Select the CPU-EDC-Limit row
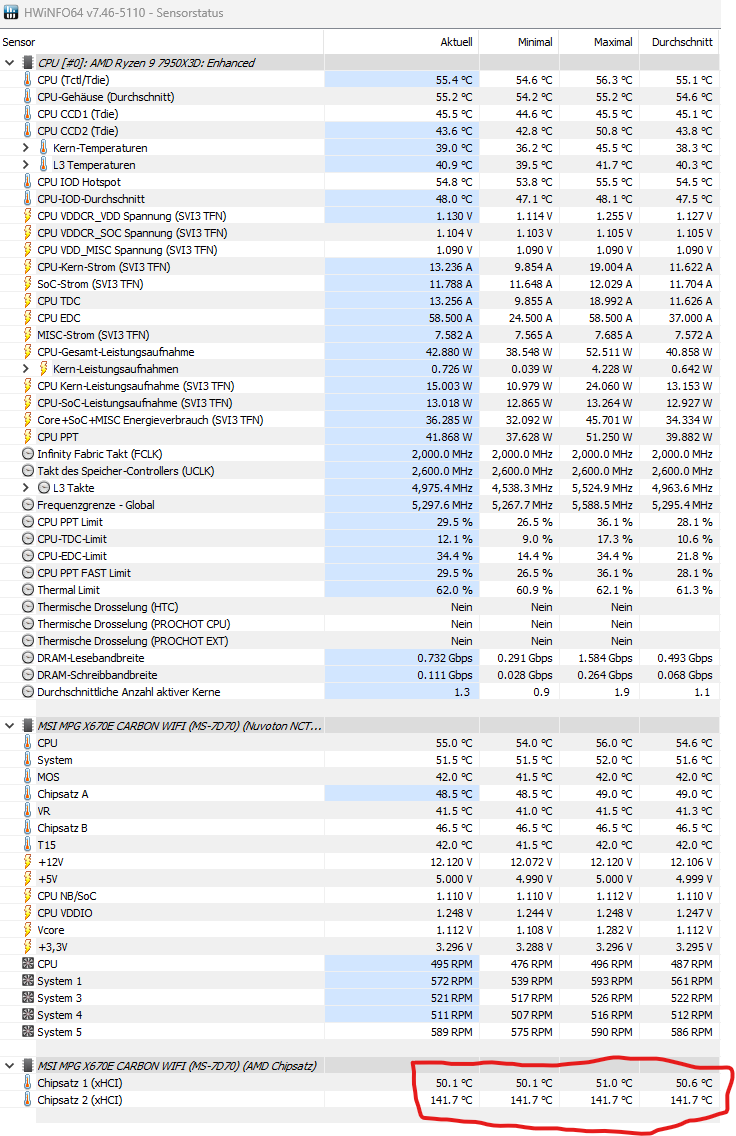736x1136 pixels. [360, 556]
